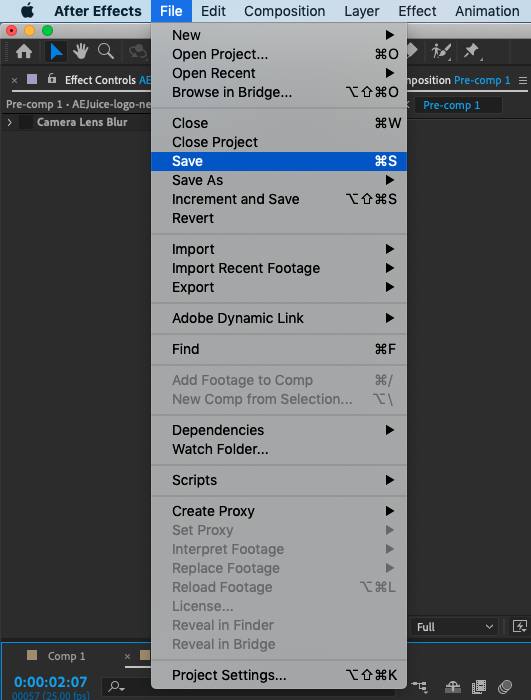Click Project Settings menu entry
Screen dimensions: 531x700
(279, 675)
